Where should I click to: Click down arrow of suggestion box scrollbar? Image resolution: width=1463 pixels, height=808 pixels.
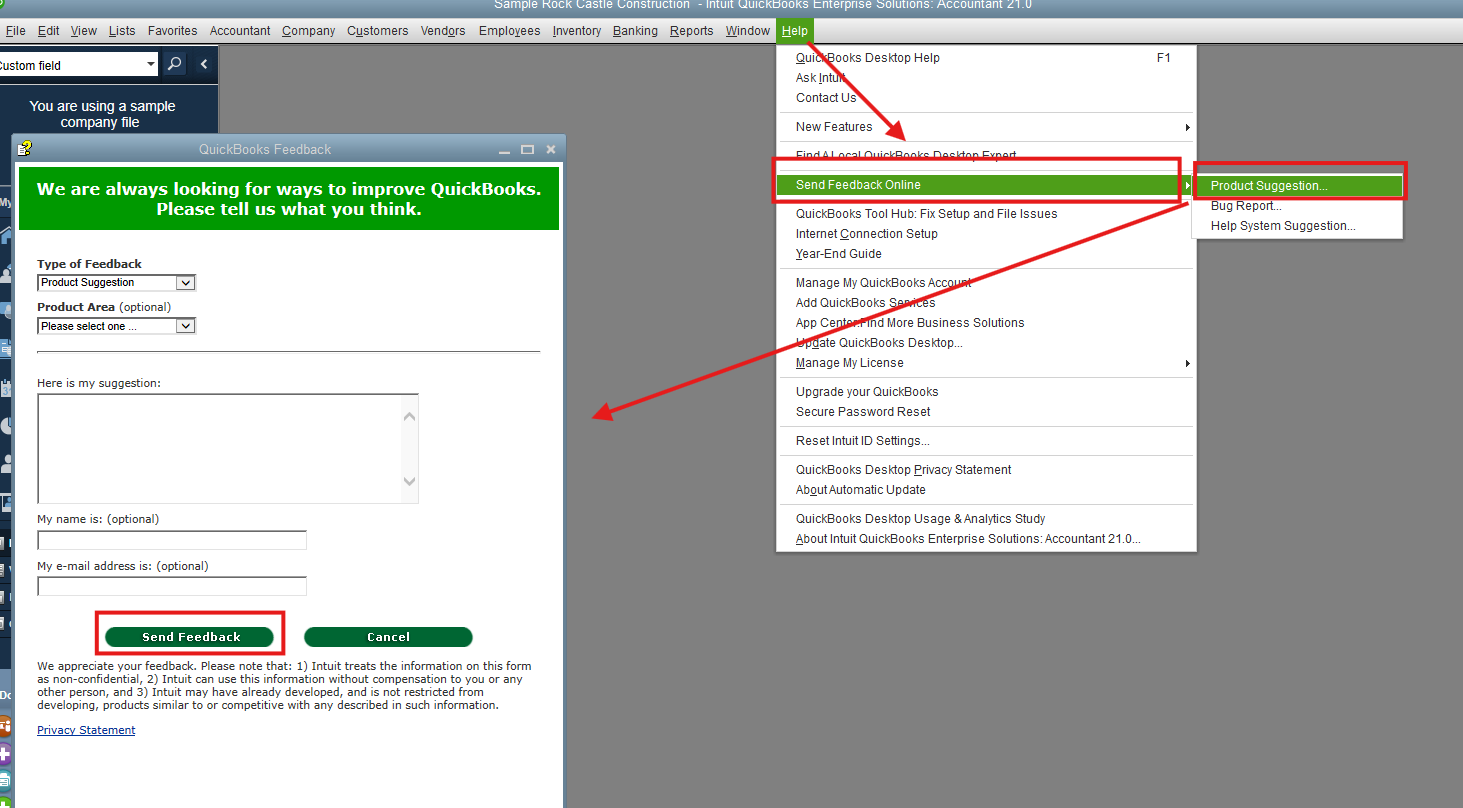coord(409,482)
